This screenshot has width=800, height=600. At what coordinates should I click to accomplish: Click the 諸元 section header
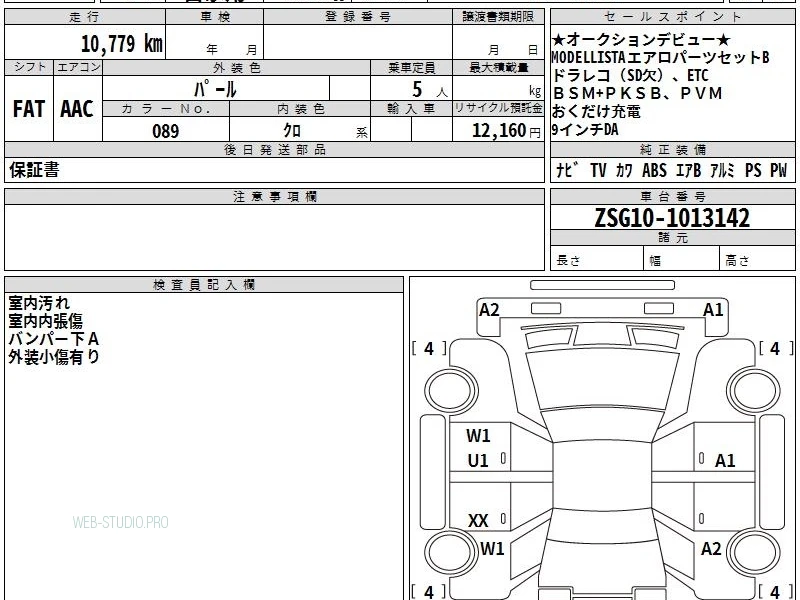click(x=673, y=238)
